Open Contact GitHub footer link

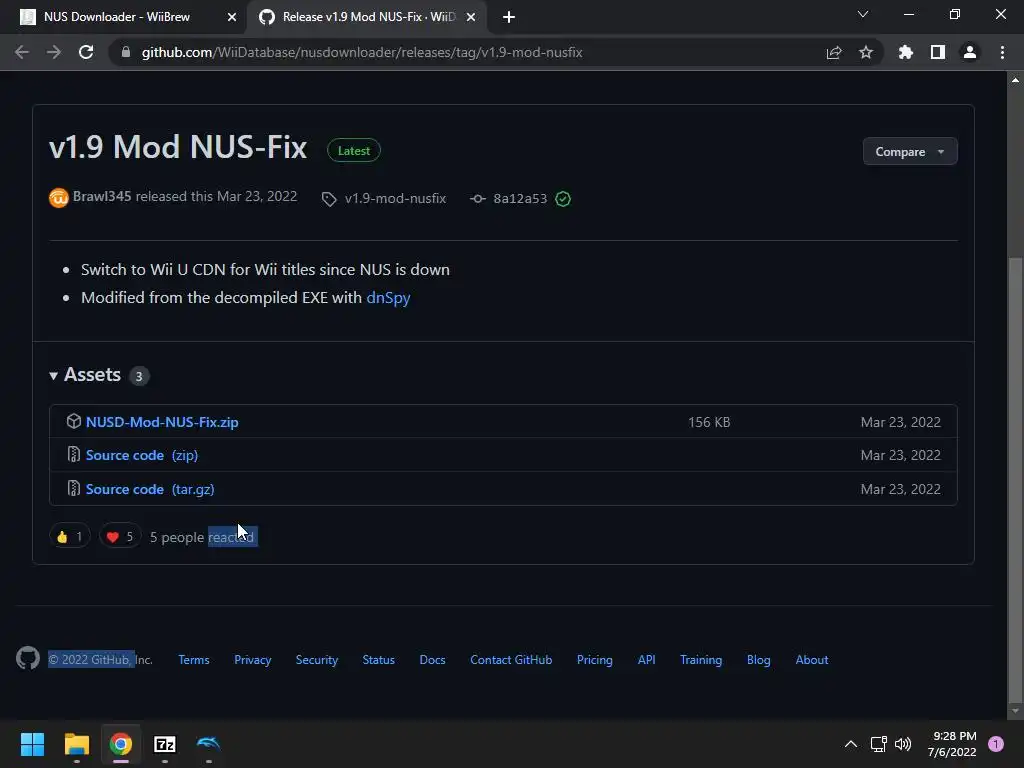511,660
